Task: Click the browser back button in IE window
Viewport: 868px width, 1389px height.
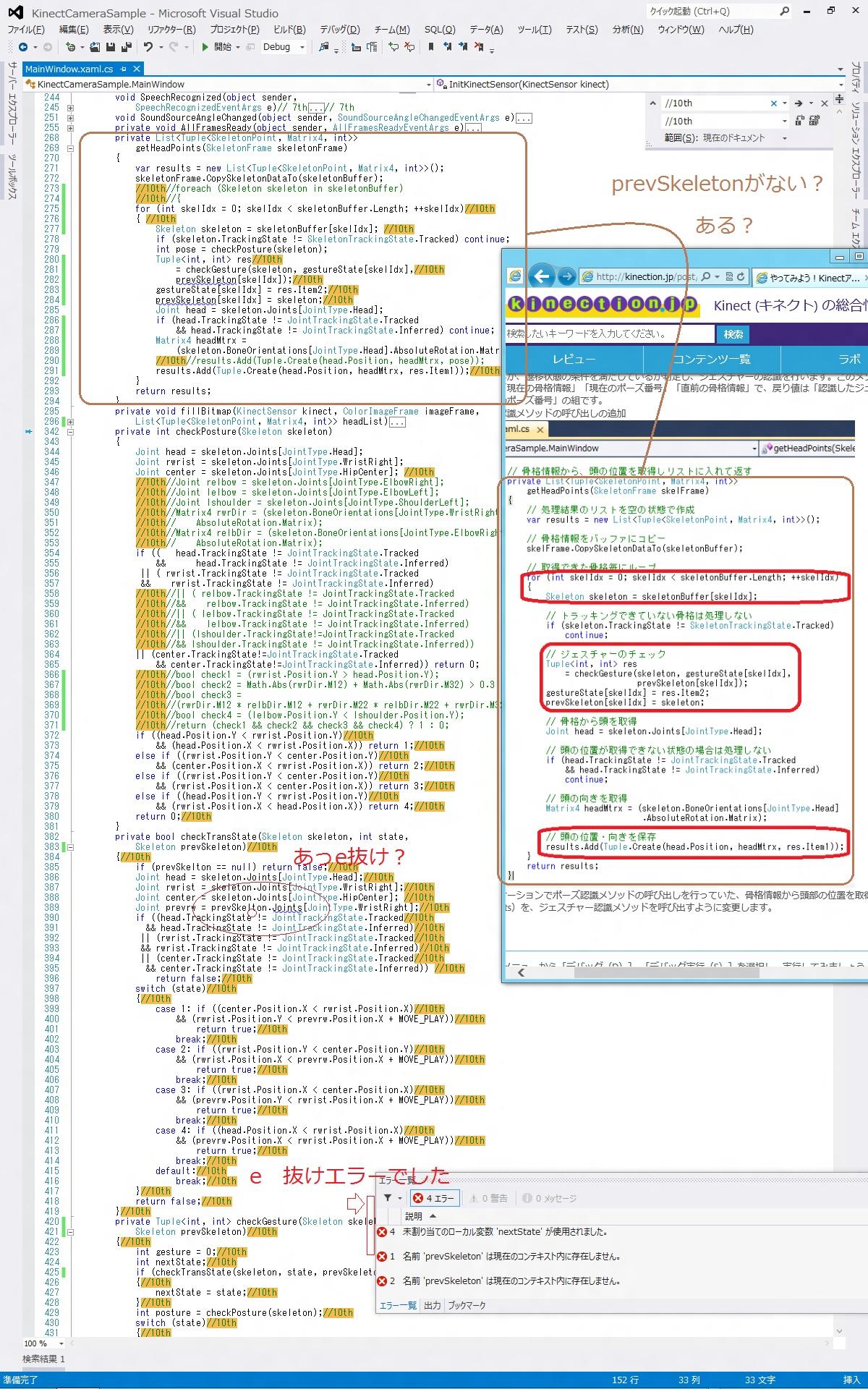Action: [541, 276]
